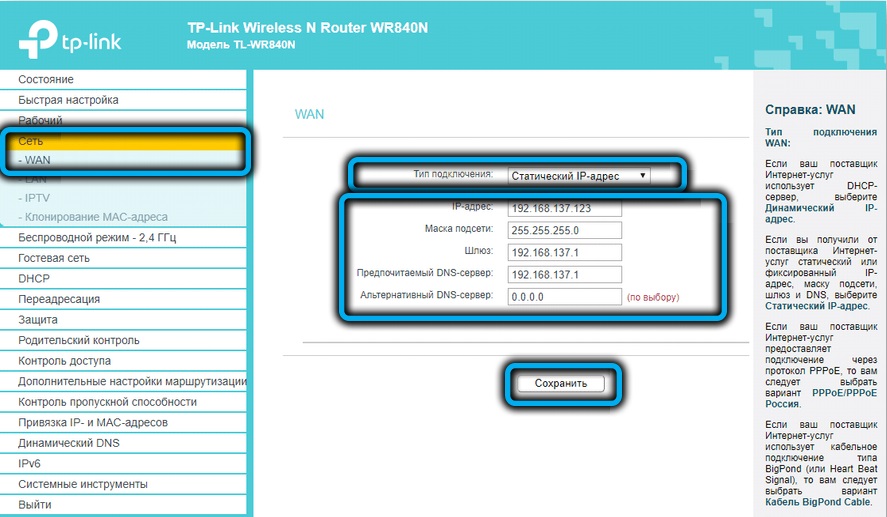Screen dimensions: 887x517
Task: Click the TP-Link logo
Action: click(70, 38)
